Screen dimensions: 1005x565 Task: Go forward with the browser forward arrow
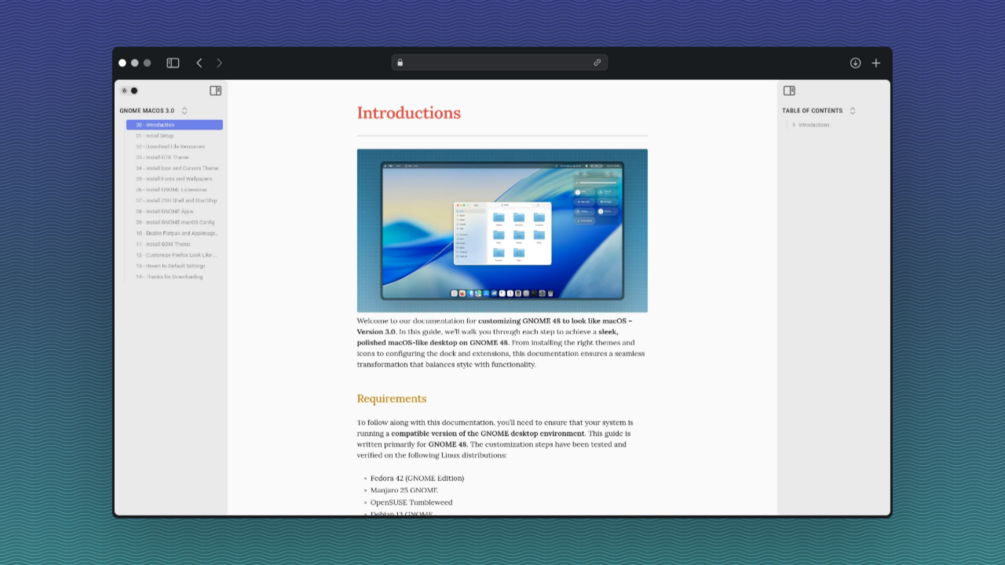(219, 63)
